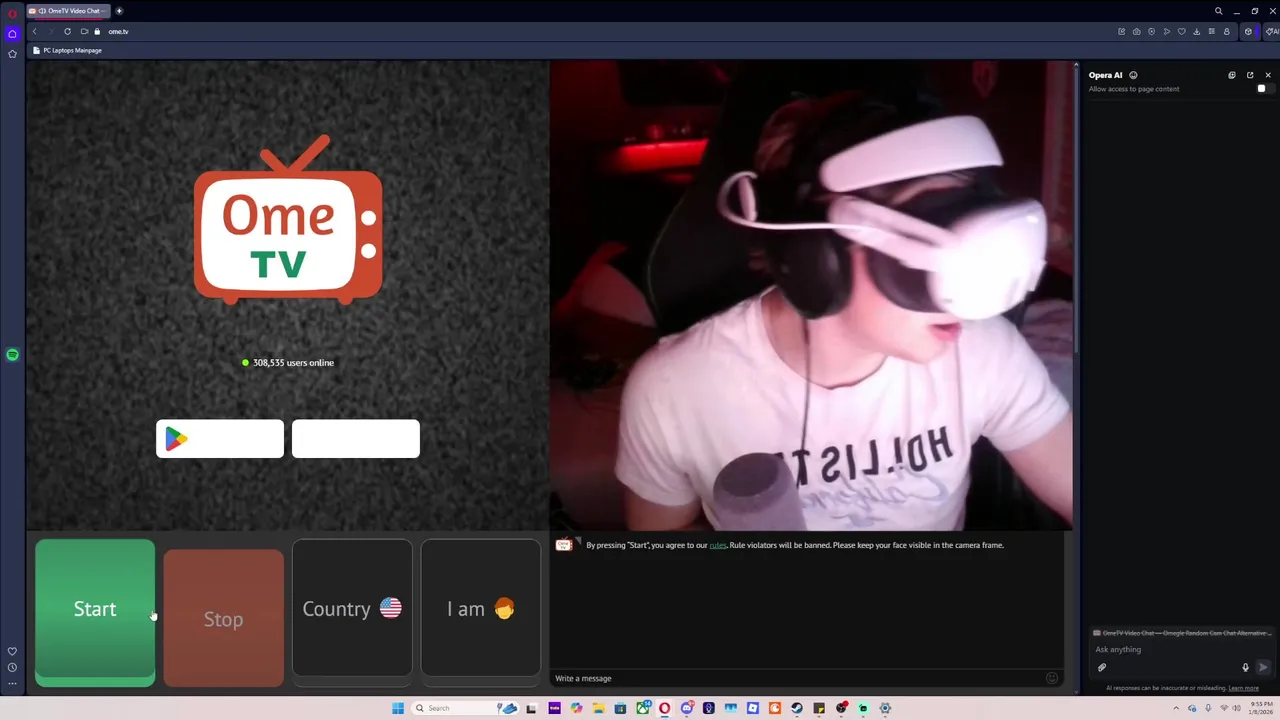Open the Windows Start menu
Screen dimensions: 1280x720
coord(398,708)
